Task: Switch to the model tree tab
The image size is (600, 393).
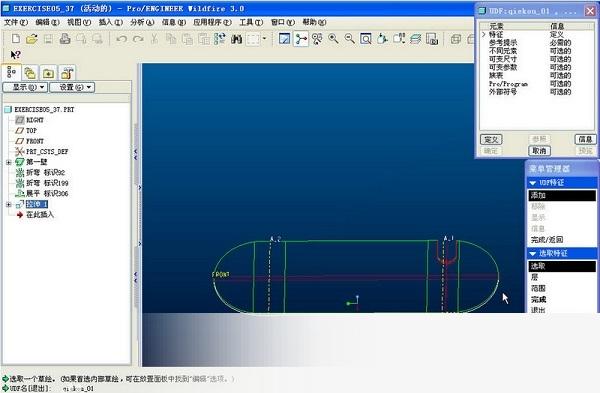Action: pyautogui.click(x=11, y=72)
